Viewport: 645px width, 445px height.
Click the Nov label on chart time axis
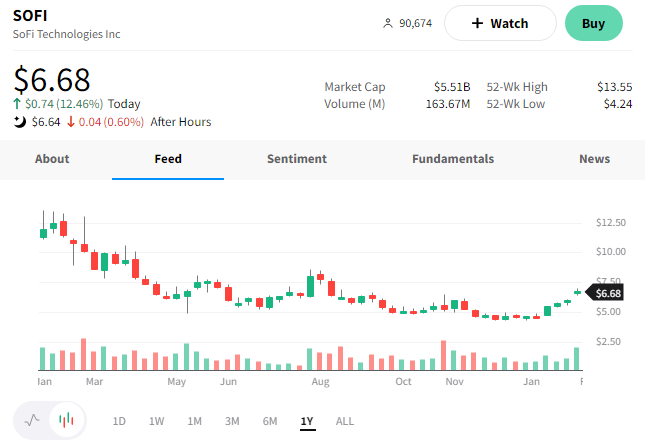click(454, 382)
